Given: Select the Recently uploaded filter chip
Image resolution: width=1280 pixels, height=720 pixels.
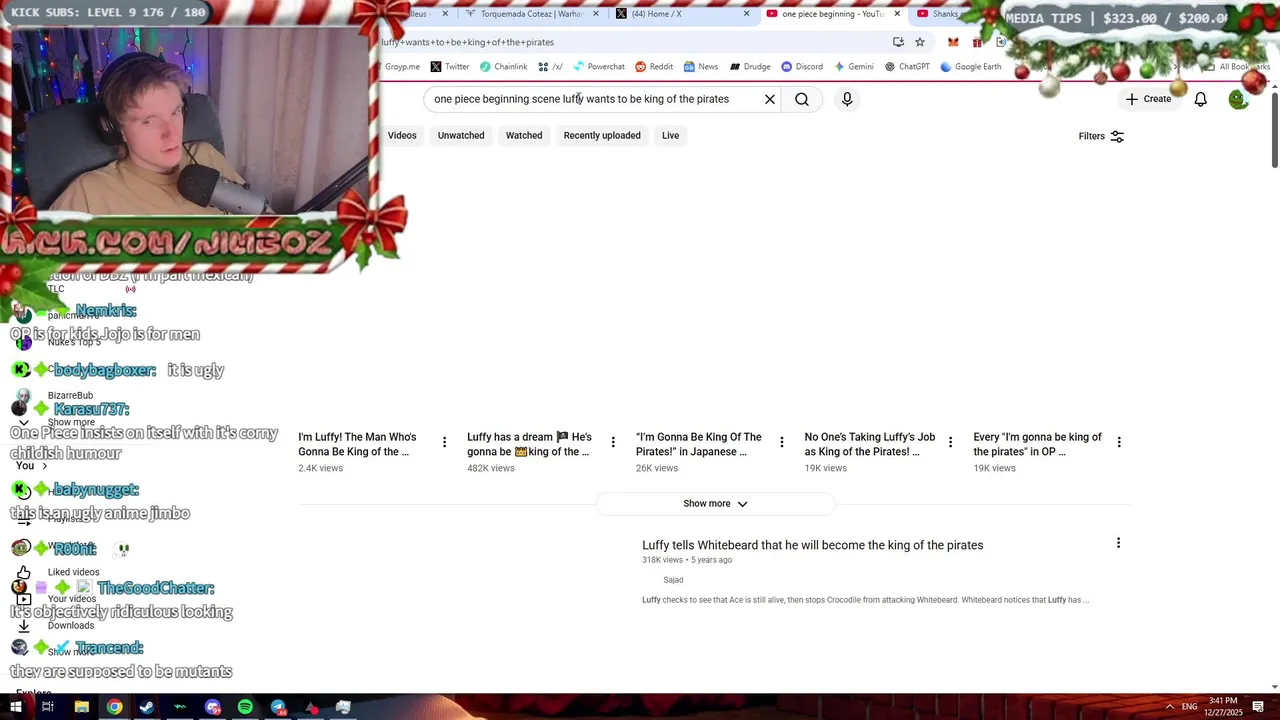Looking at the screenshot, I should pos(602,136).
